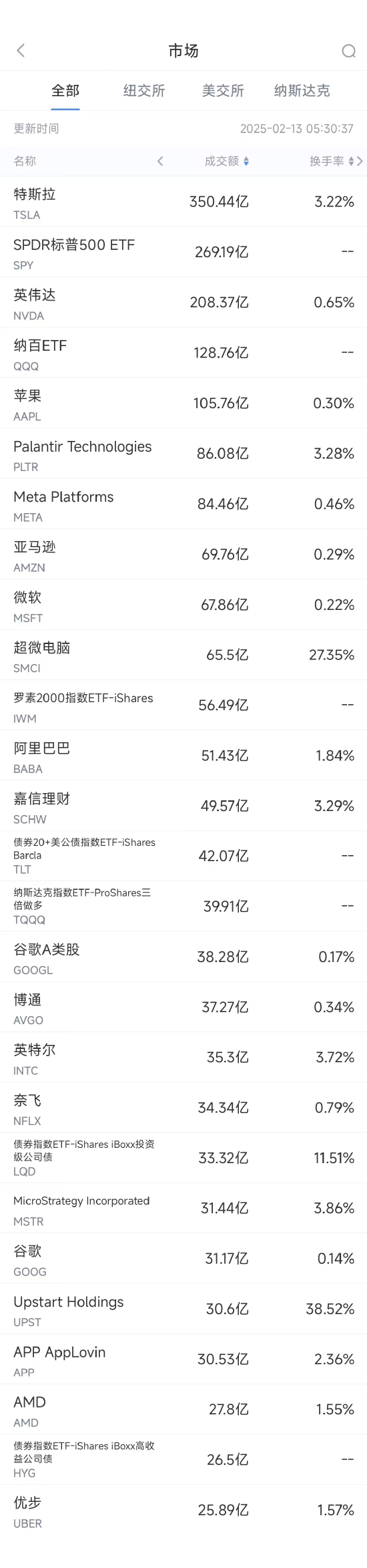This screenshot has height=1568, width=367.
Task: Click the 名称 column header
Action: pyautogui.click(x=25, y=161)
